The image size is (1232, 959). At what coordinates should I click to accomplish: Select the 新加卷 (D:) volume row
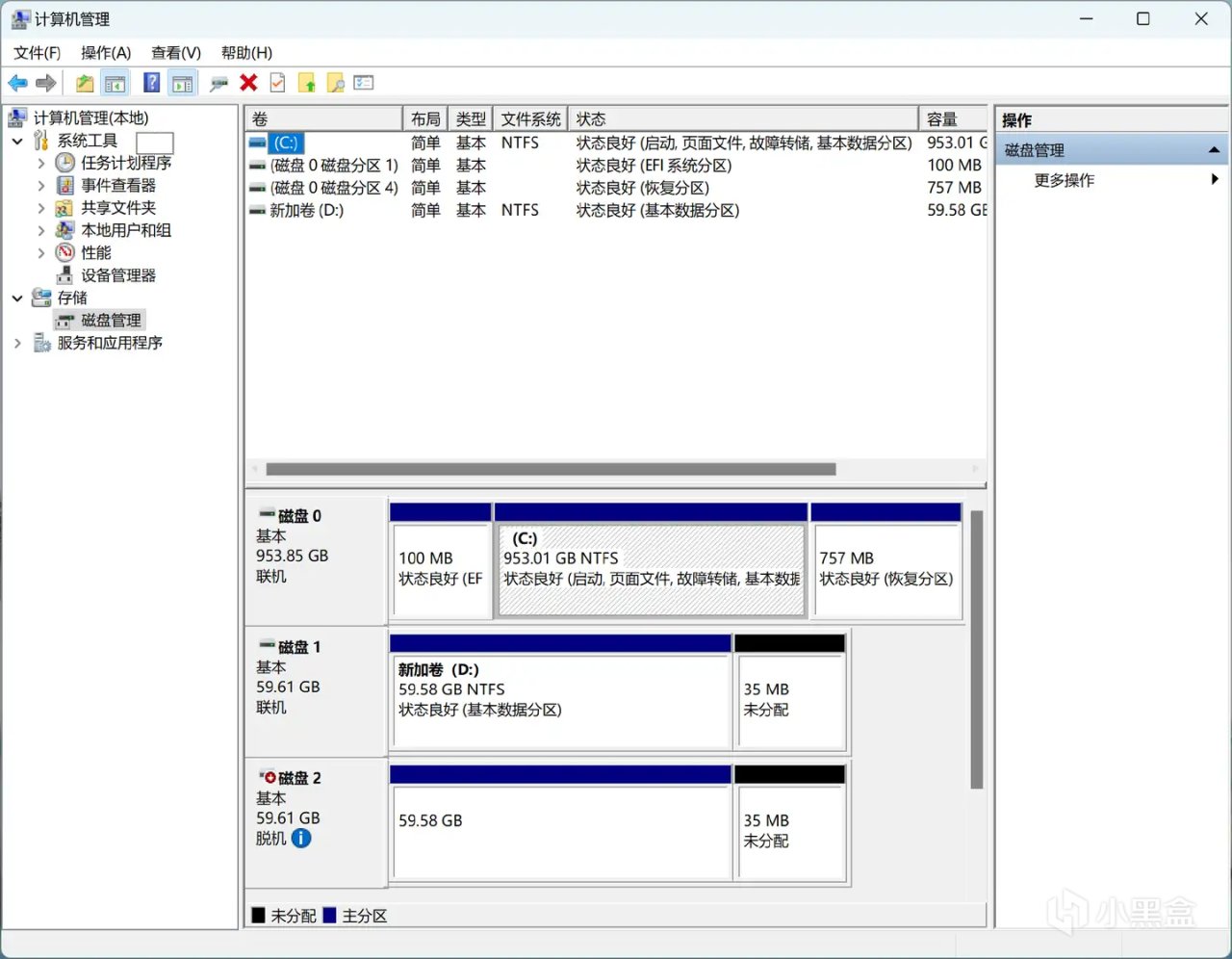[616, 210]
